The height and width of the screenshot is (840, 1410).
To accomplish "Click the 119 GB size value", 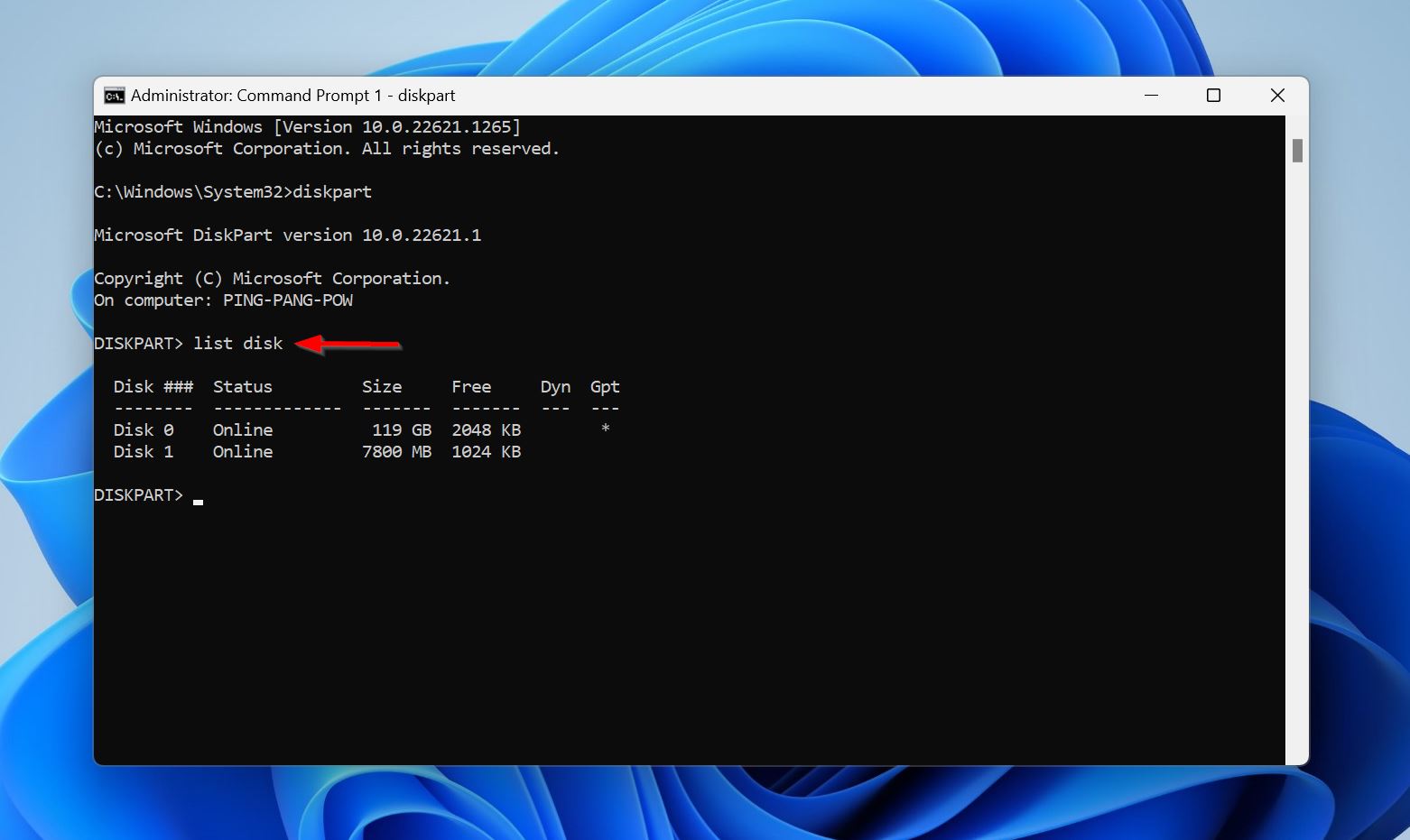I will [x=401, y=430].
